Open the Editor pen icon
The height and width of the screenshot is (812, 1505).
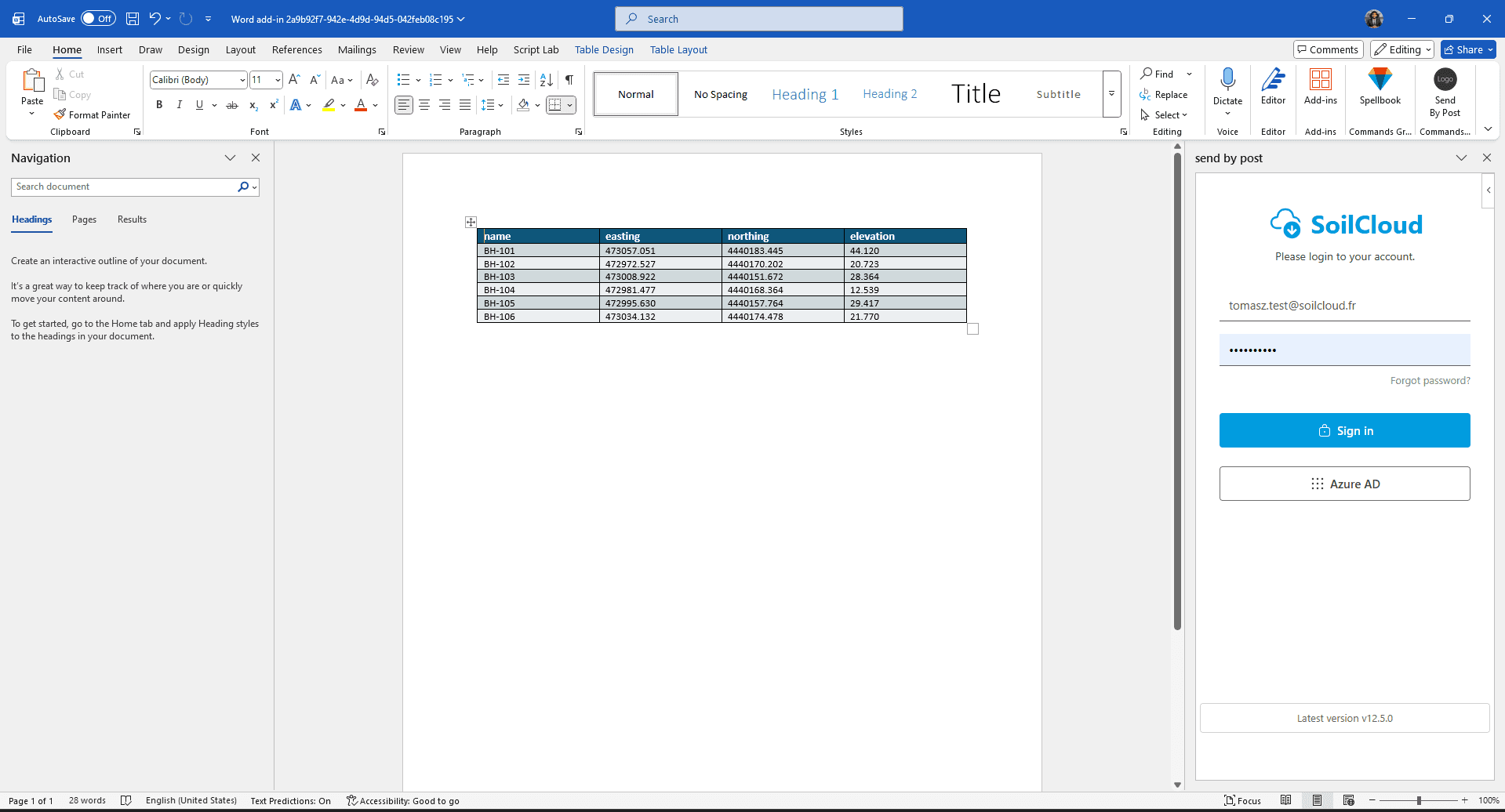coord(1273,80)
